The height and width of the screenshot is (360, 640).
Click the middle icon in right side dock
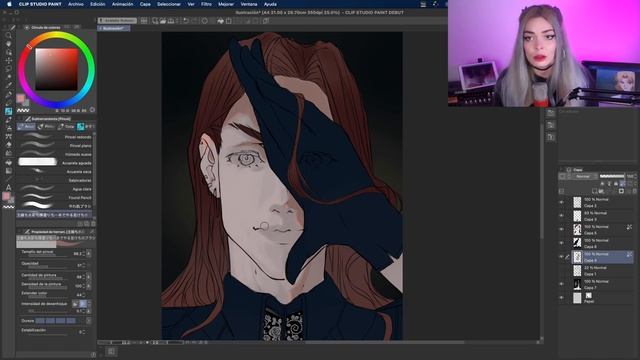pyautogui.click(x=551, y=125)
